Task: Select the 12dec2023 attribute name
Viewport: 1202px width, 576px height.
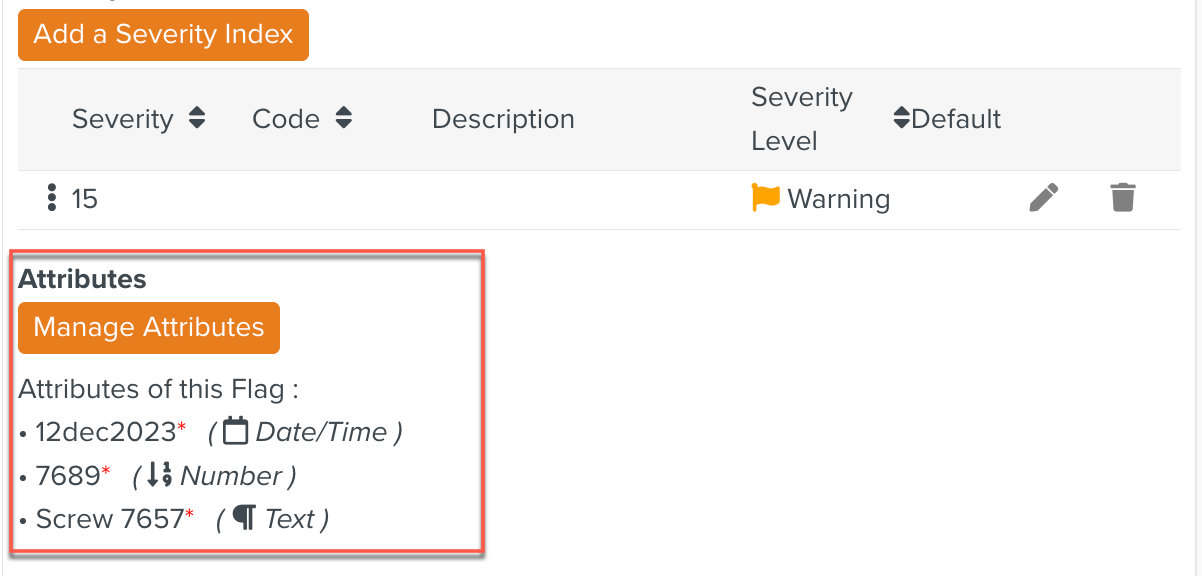Action: [105, 433]
